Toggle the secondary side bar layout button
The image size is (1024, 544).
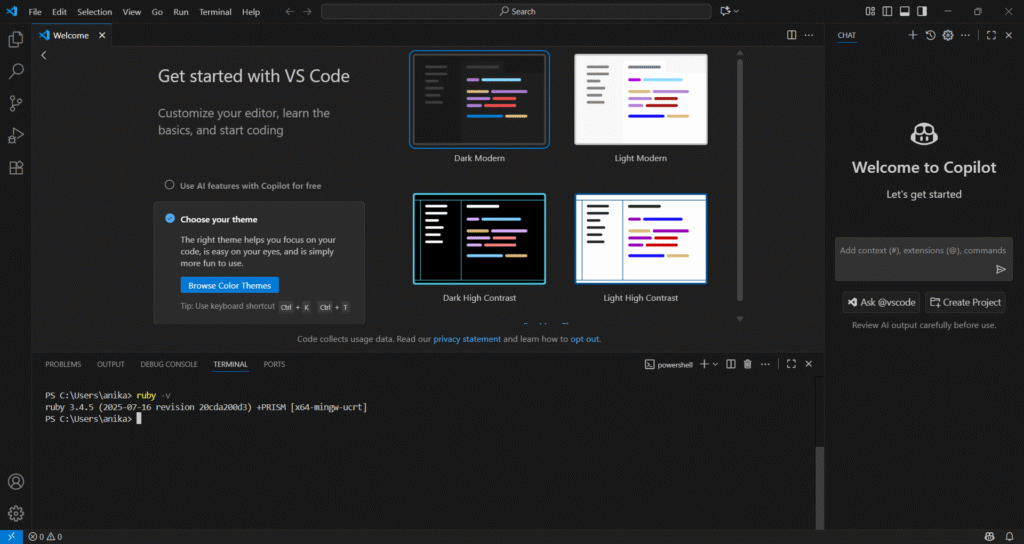click(x=922, y=12)
